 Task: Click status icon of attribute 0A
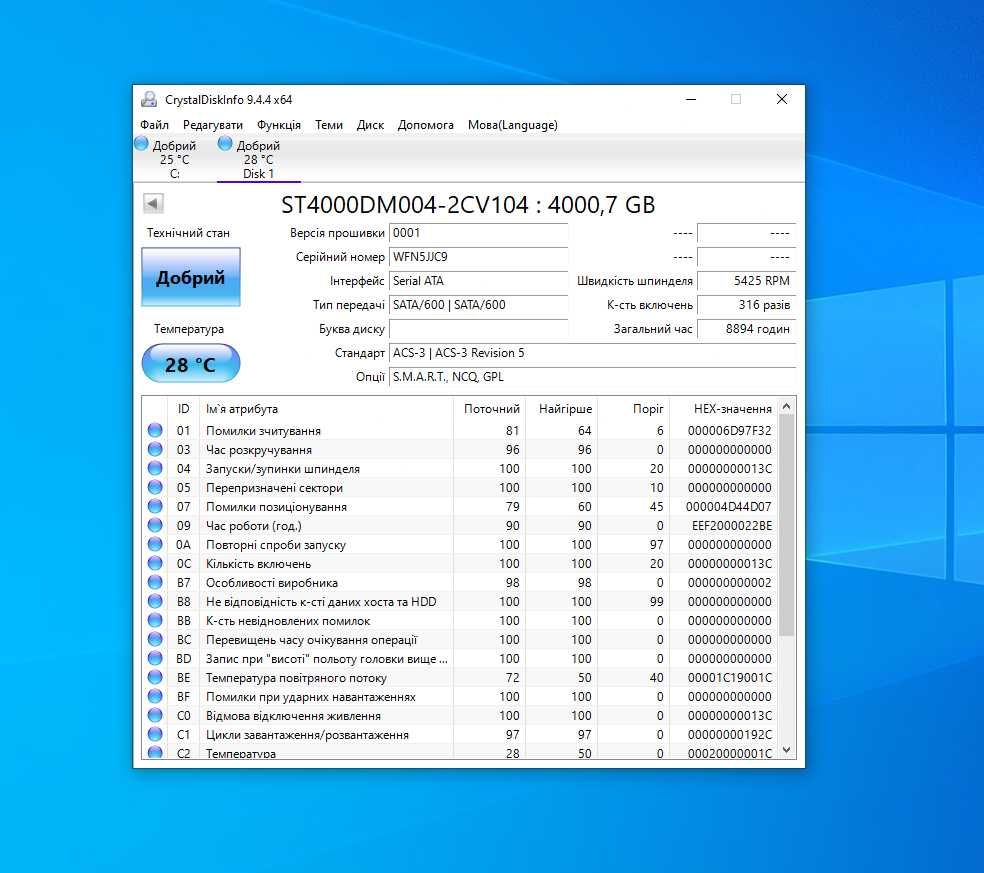coord(155,544)
